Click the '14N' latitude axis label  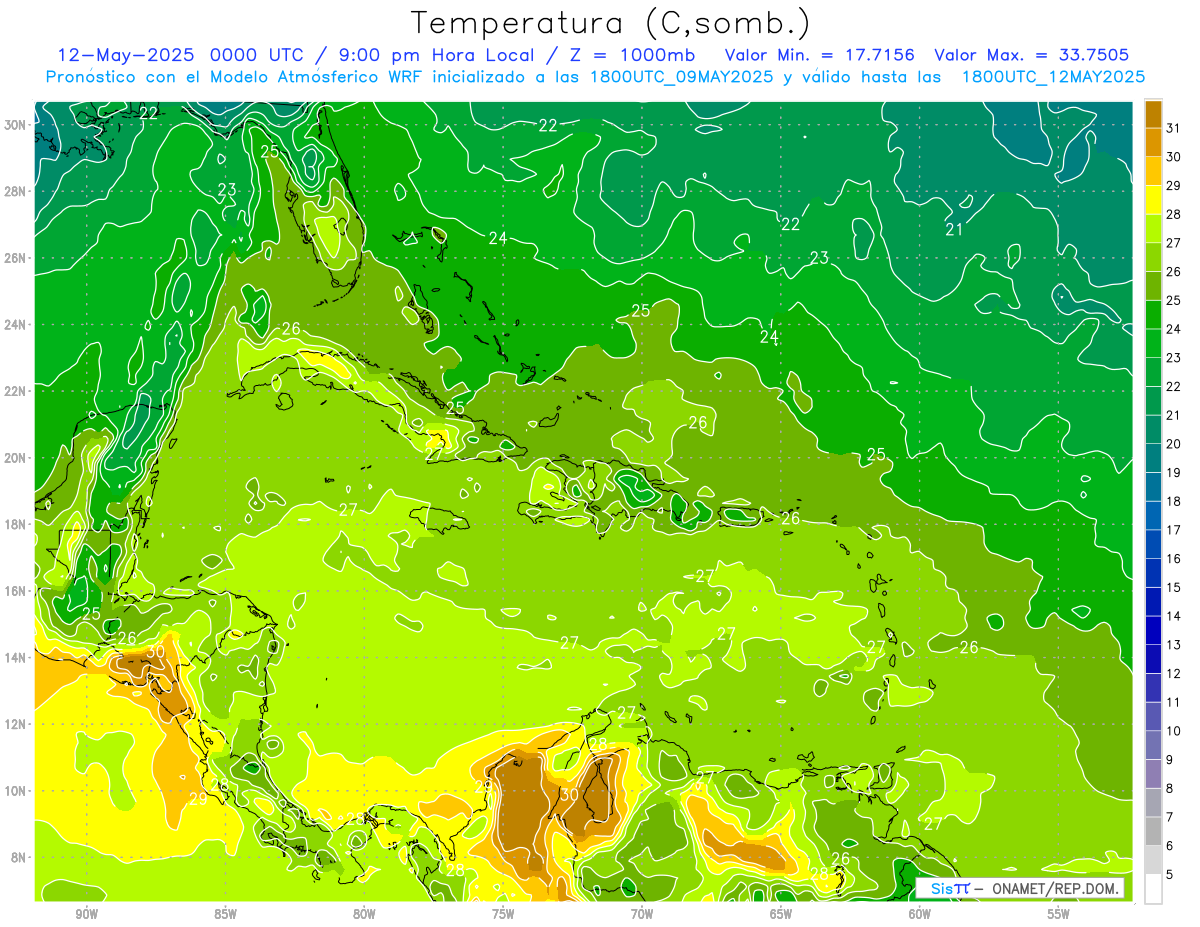pyautogui.click(x=16, y=657)
